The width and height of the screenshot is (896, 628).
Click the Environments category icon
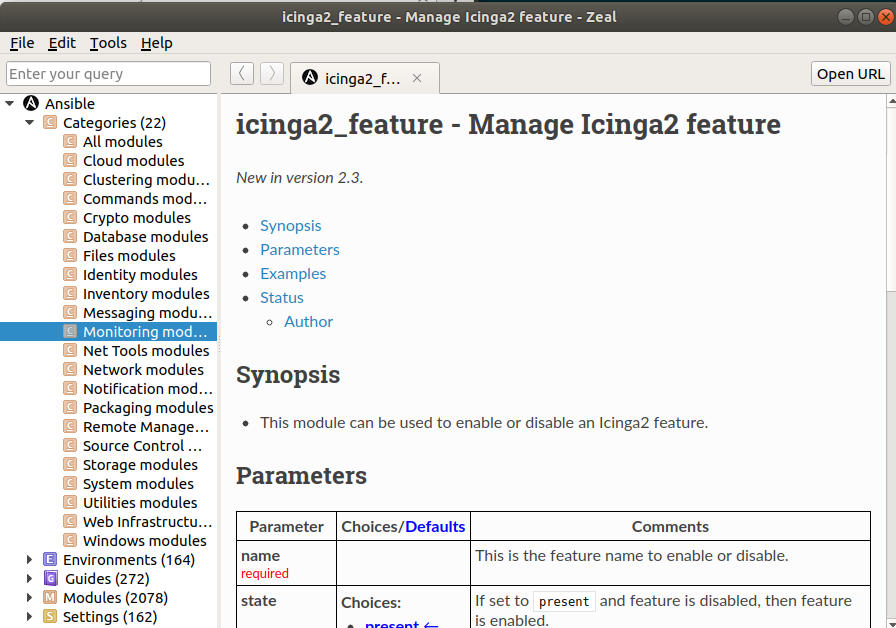click(50, 559)
